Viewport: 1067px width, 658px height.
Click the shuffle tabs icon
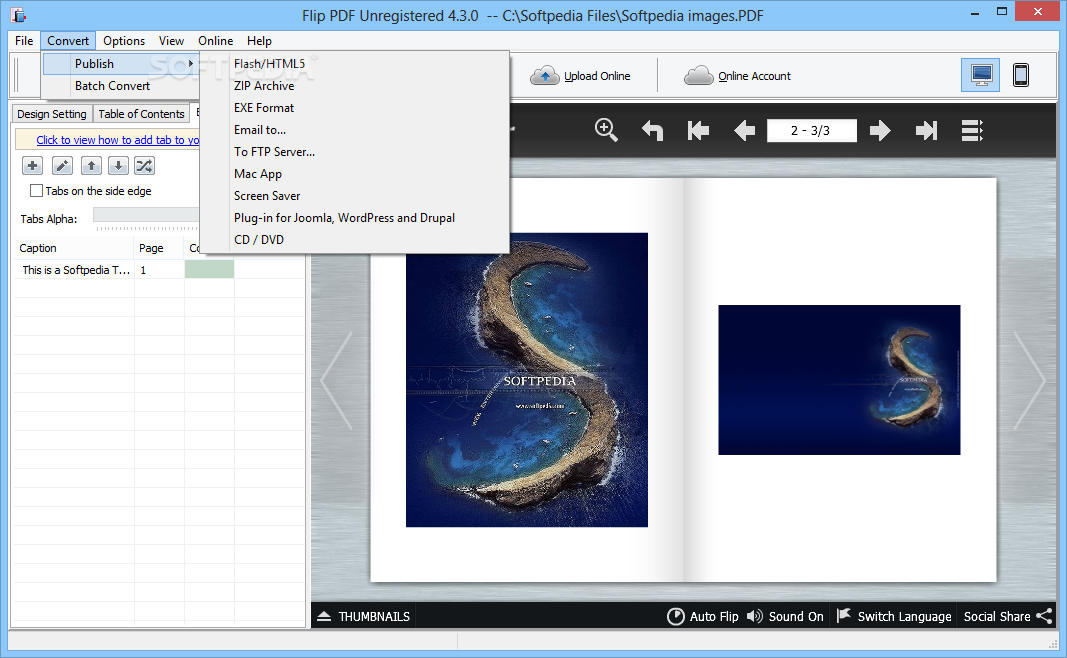coord(144,165)
